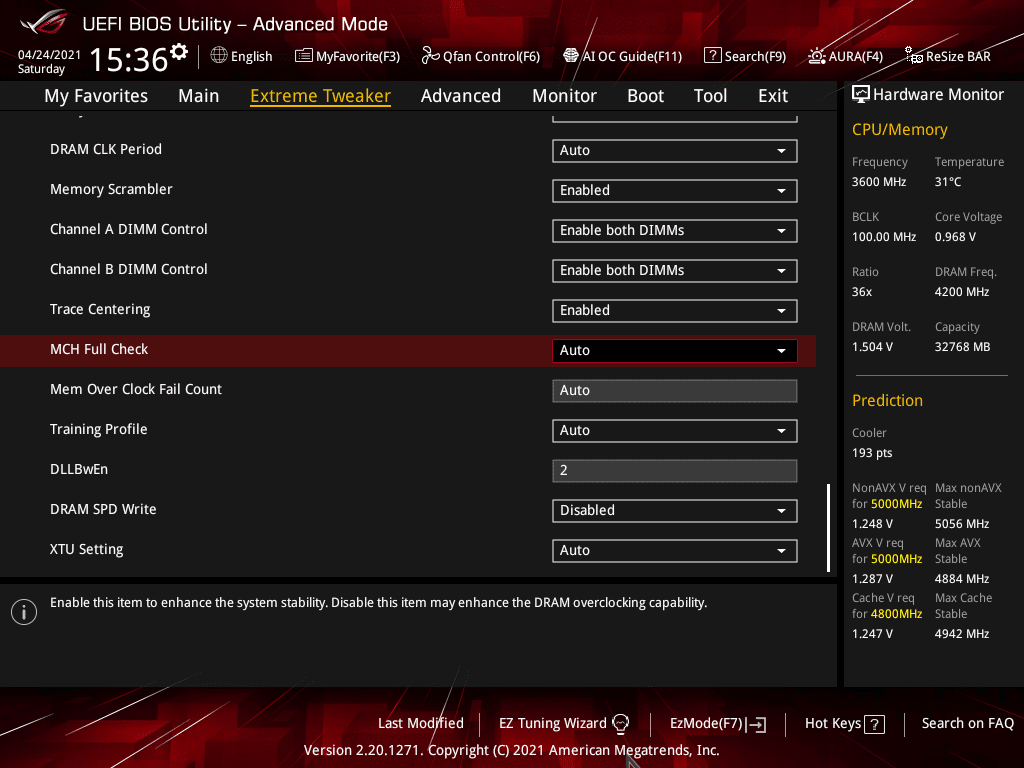Click the ROG logo icon
The image size is (1024, 768).
[x=43, y=22]
